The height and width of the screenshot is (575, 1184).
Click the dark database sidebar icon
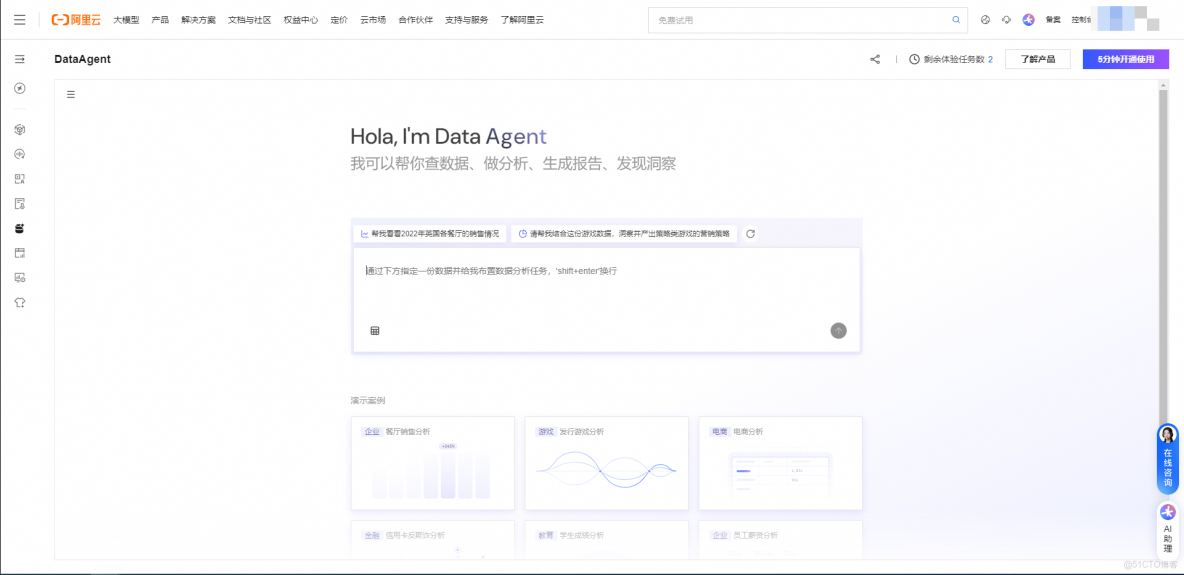(x=20, y=228)
